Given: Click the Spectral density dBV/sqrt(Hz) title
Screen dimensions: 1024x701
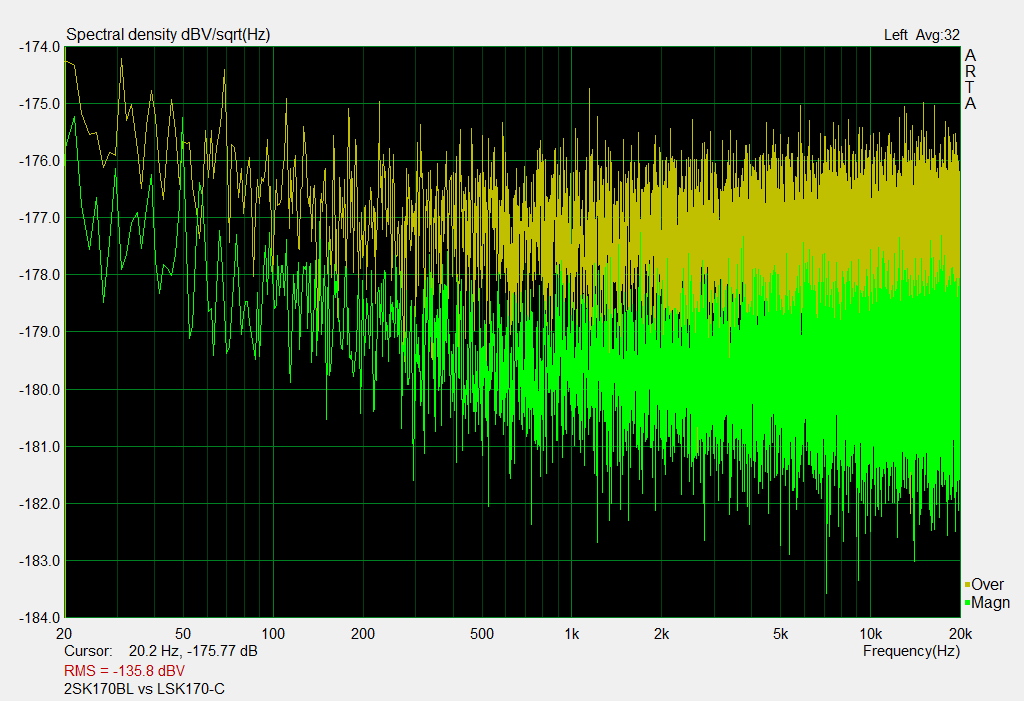Looking at the screenshot, I should click(168, 35).
